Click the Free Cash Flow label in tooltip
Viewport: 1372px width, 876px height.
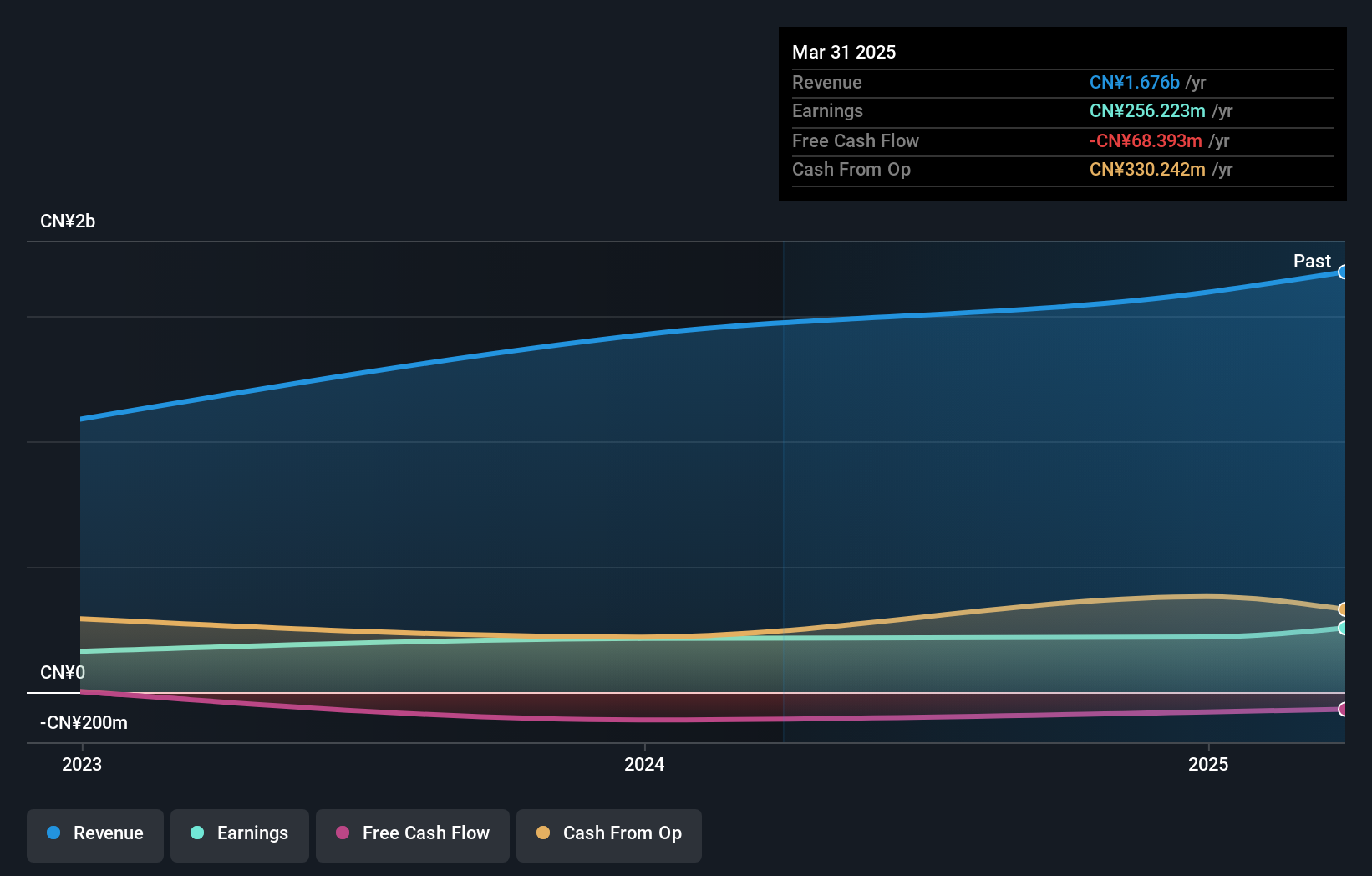pyautogui.click(x=856, y=140)
